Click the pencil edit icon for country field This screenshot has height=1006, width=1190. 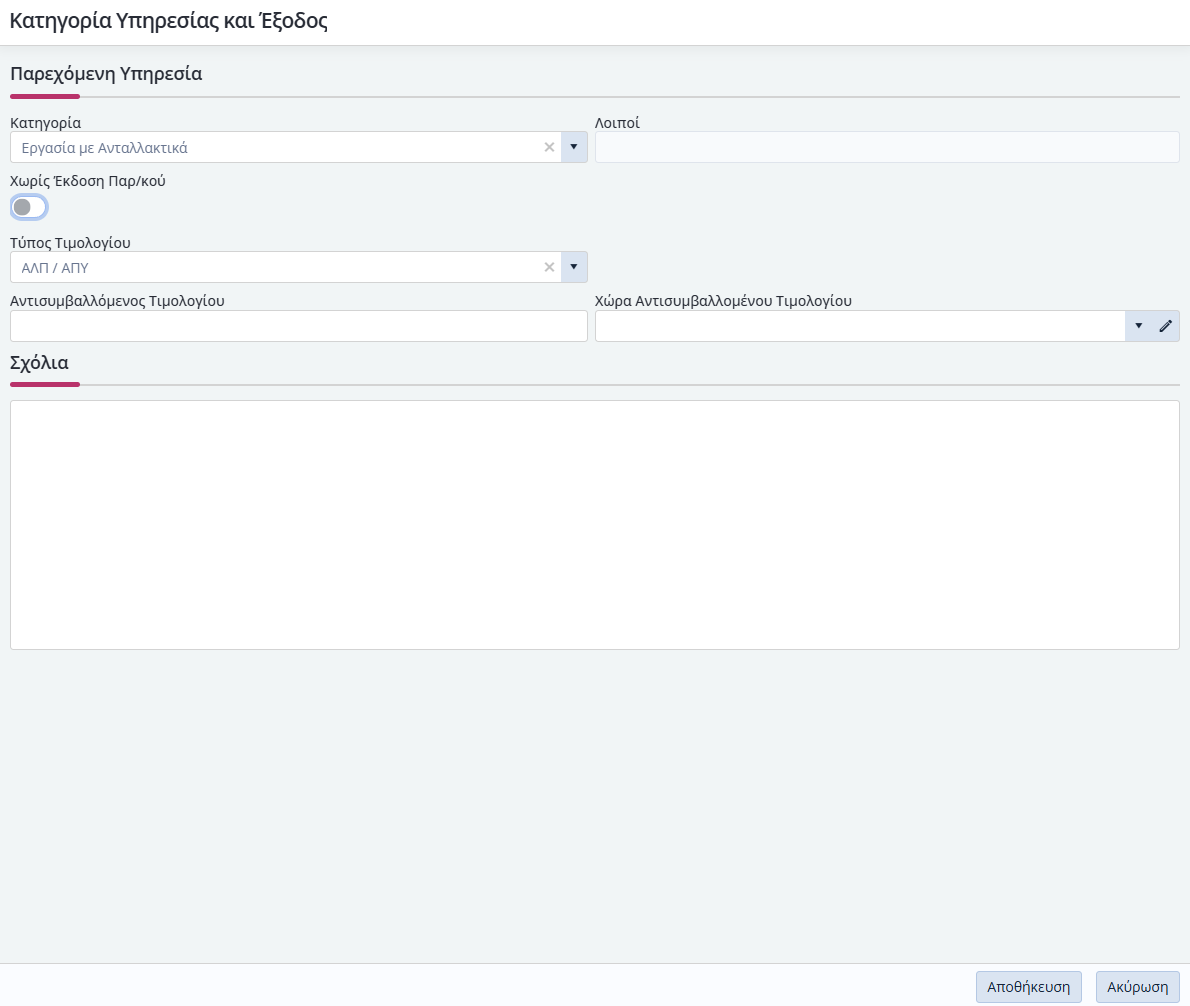point(1165,326)
